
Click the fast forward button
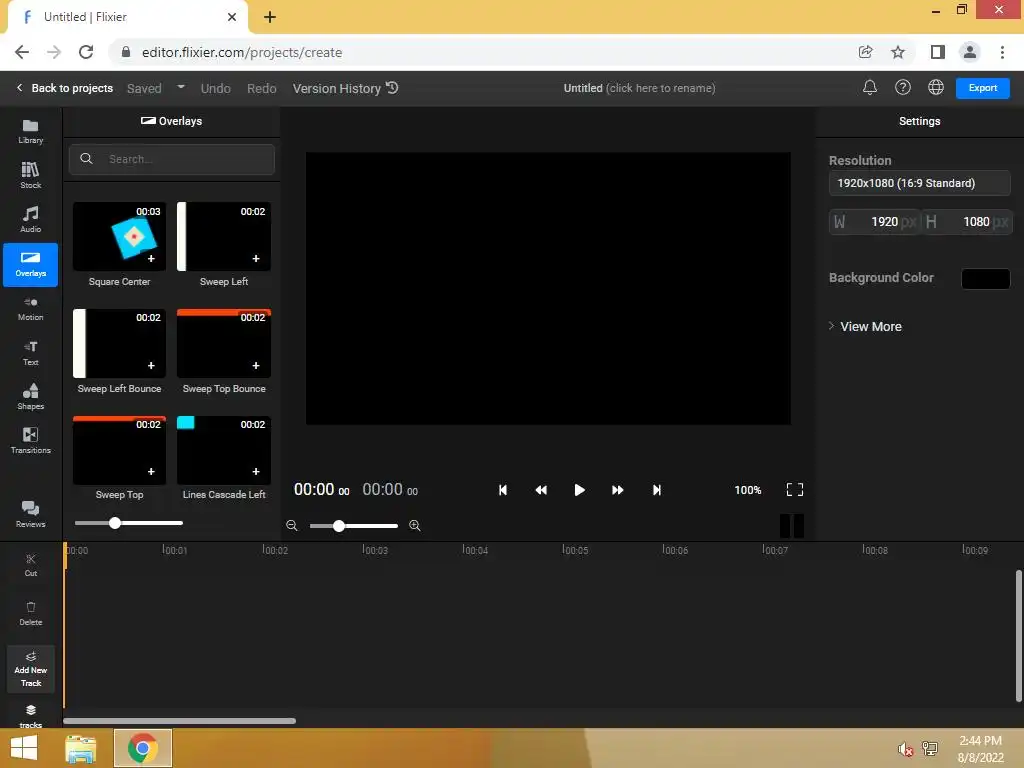[x=617, y=490]
